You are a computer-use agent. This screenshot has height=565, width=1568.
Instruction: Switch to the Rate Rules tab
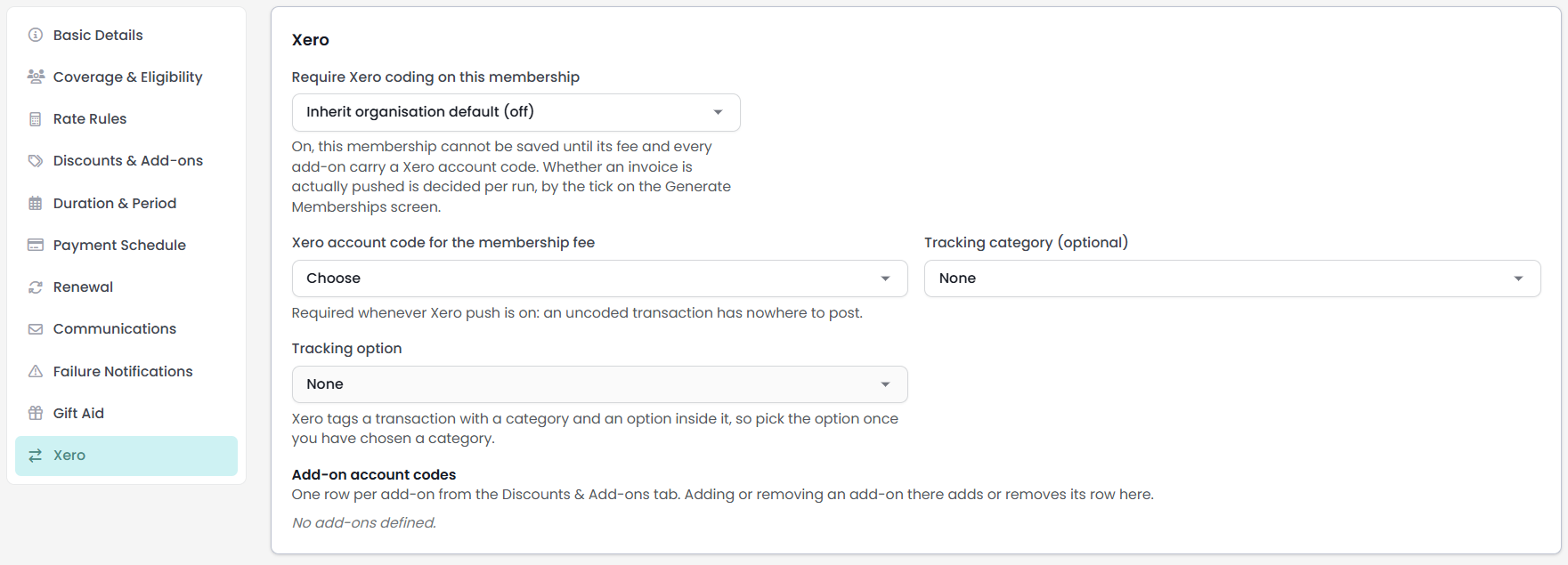point(126,119)
